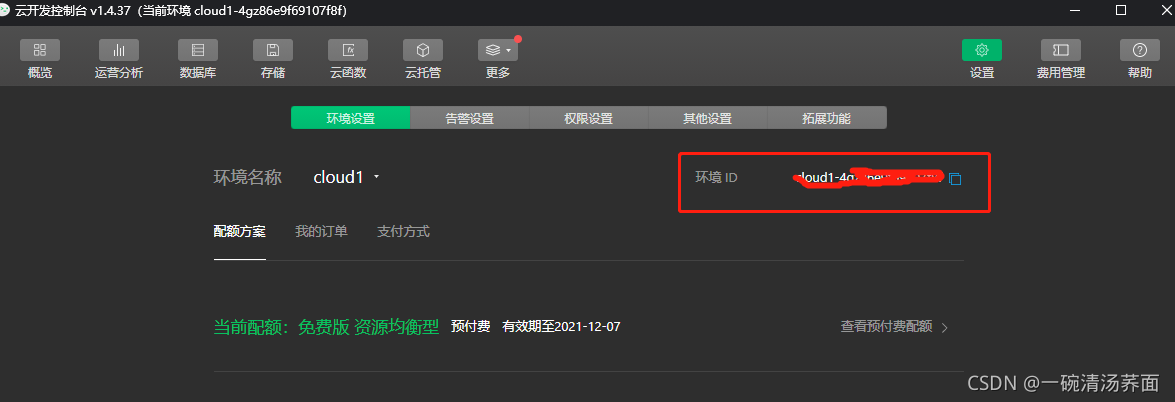
Task: Switch to the 告警设置 tab
Action: point(470,118)
